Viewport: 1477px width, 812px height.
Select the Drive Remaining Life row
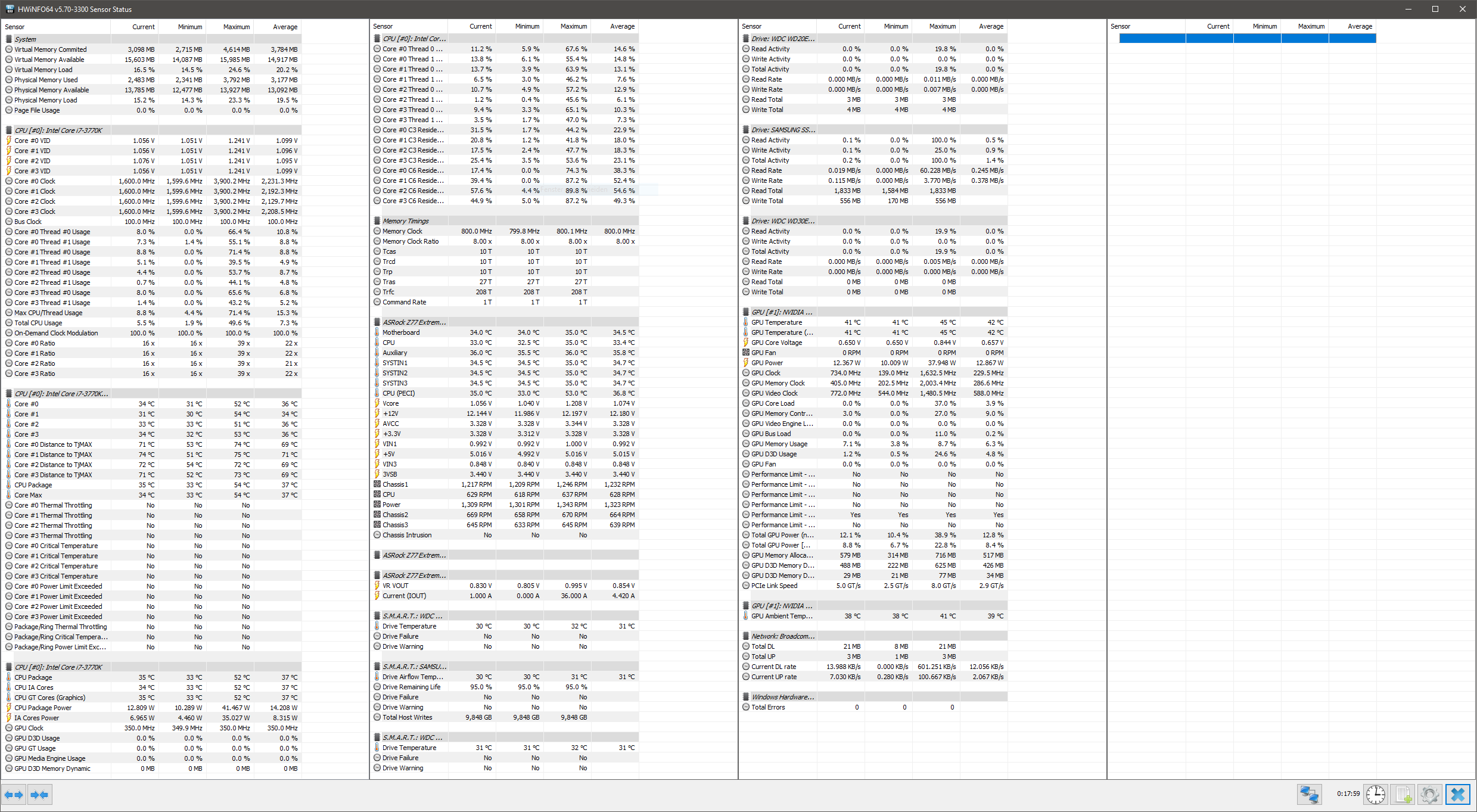(411, 687)
